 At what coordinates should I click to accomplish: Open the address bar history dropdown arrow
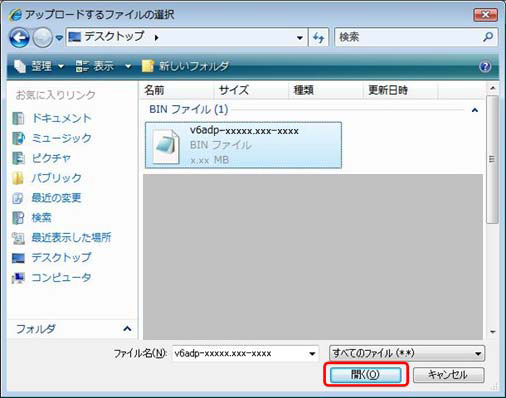(300, 38)
